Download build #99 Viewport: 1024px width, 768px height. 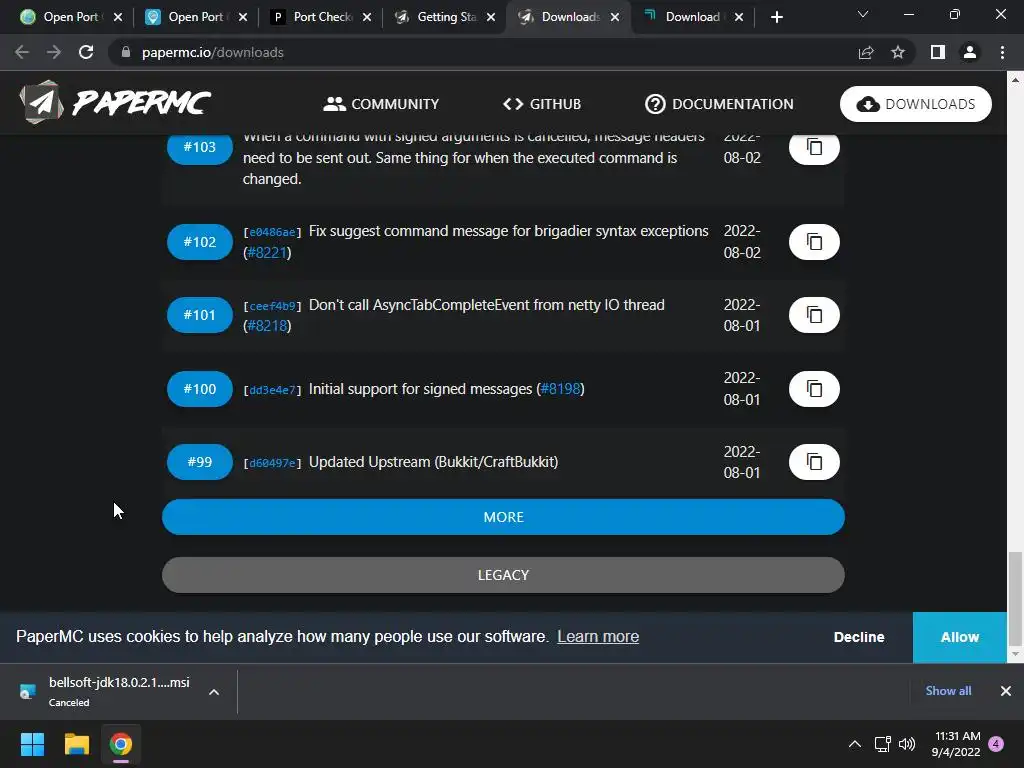click(200, 462)
